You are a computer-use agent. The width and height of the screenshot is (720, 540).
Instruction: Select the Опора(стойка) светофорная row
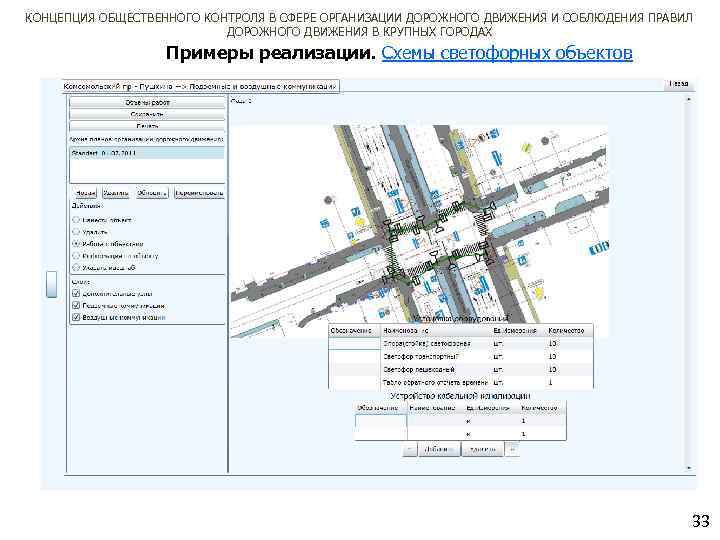tap(461, 343)
